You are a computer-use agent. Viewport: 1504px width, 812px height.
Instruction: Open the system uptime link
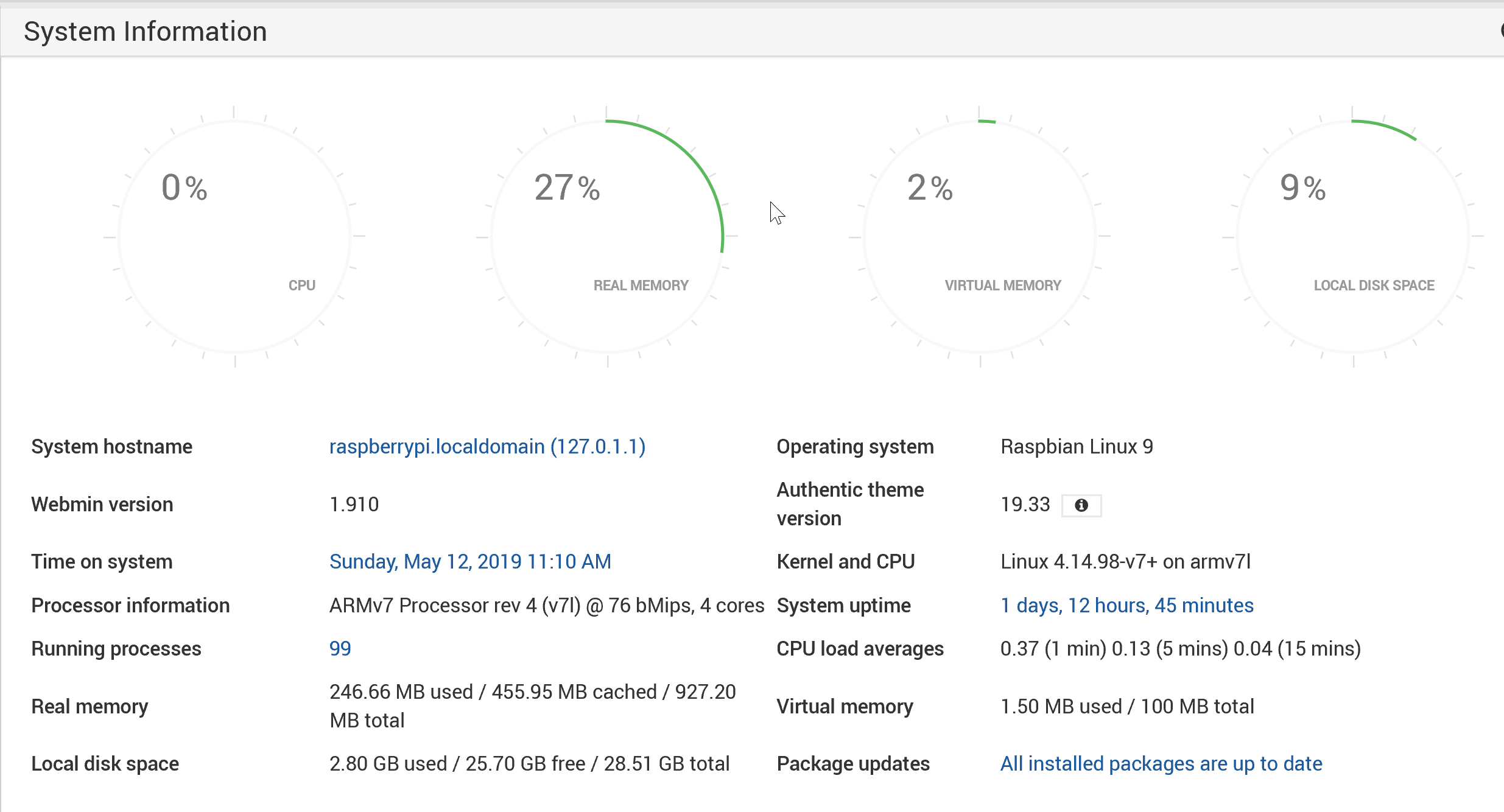(1127, 606)
